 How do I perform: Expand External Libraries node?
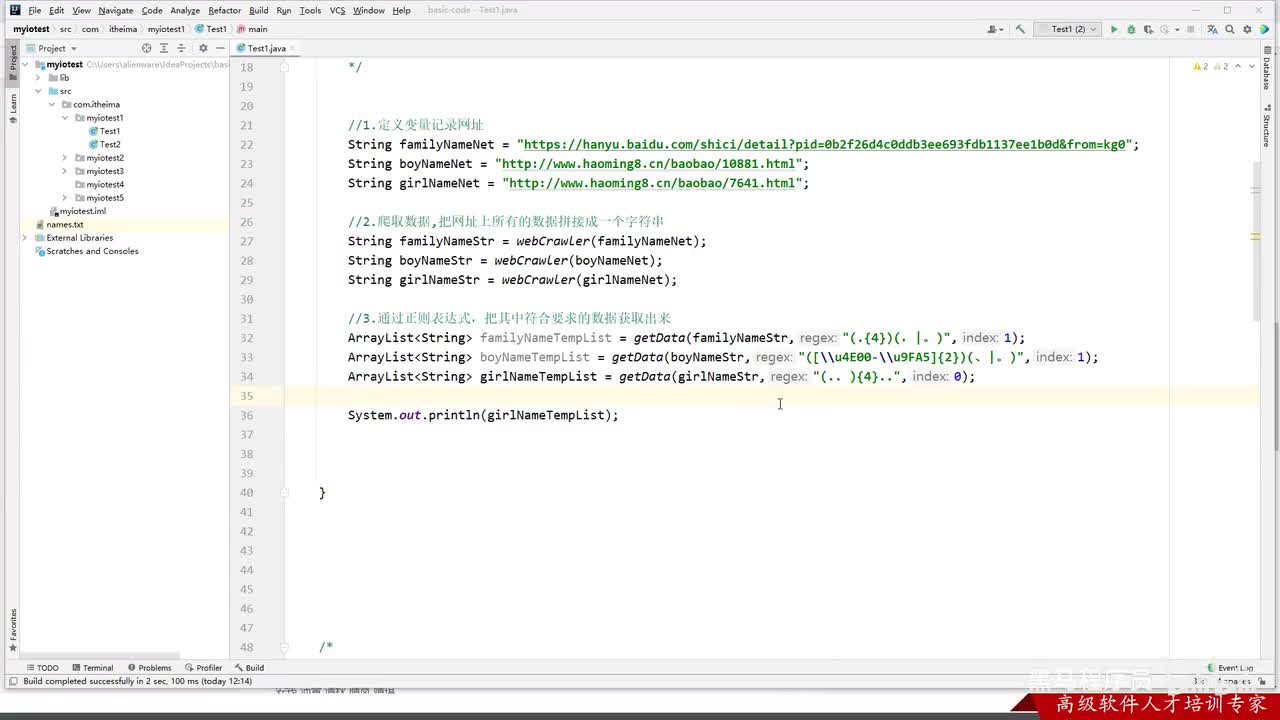click(26, 238)
